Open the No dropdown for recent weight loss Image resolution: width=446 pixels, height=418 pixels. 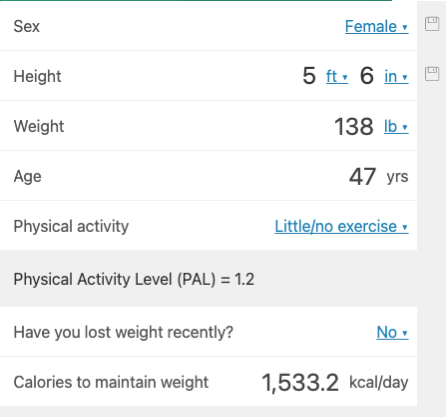coord(392,332)
